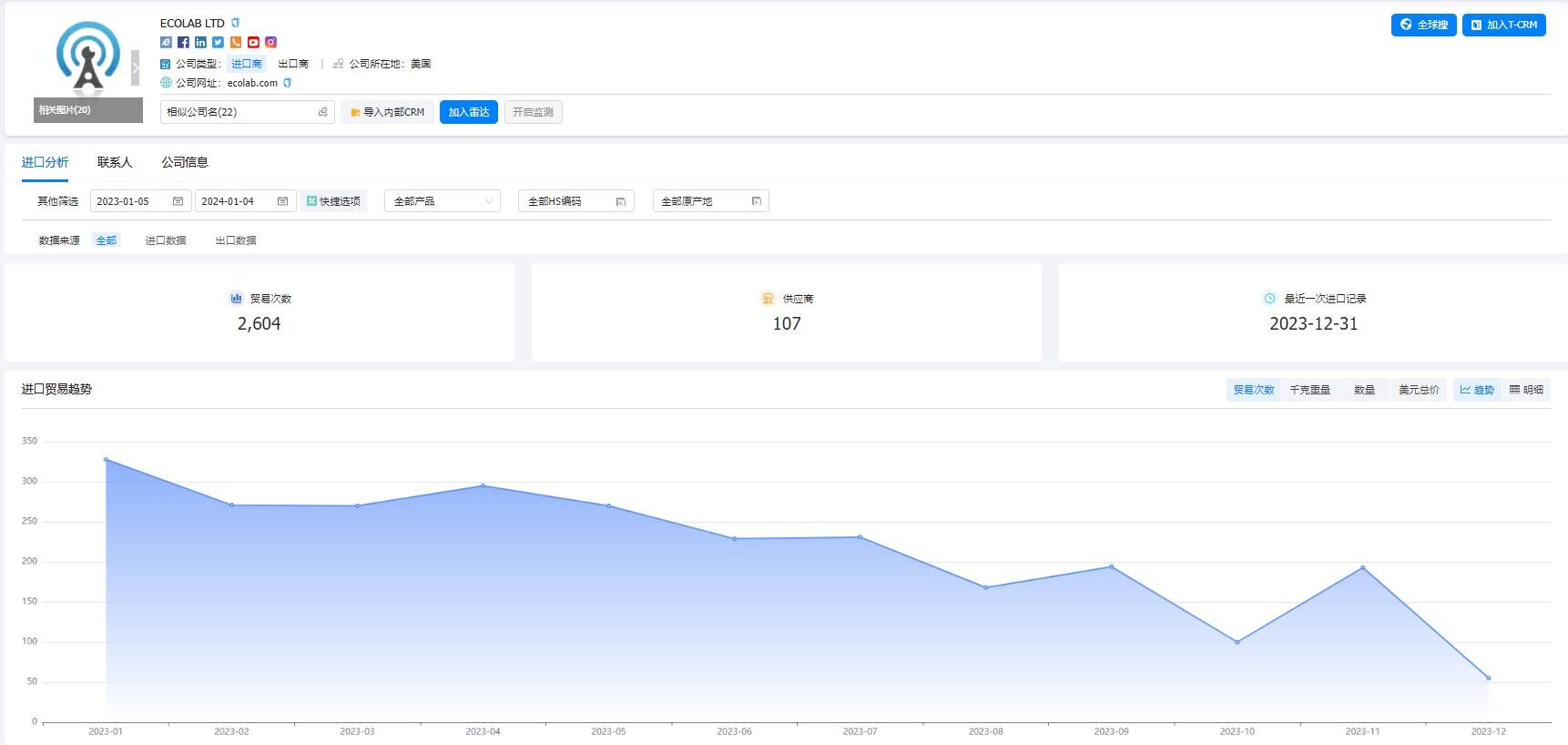Click the latest import date 2023-12-31
This screenshot has width=1568, height=745.
tap(1313, 323)
